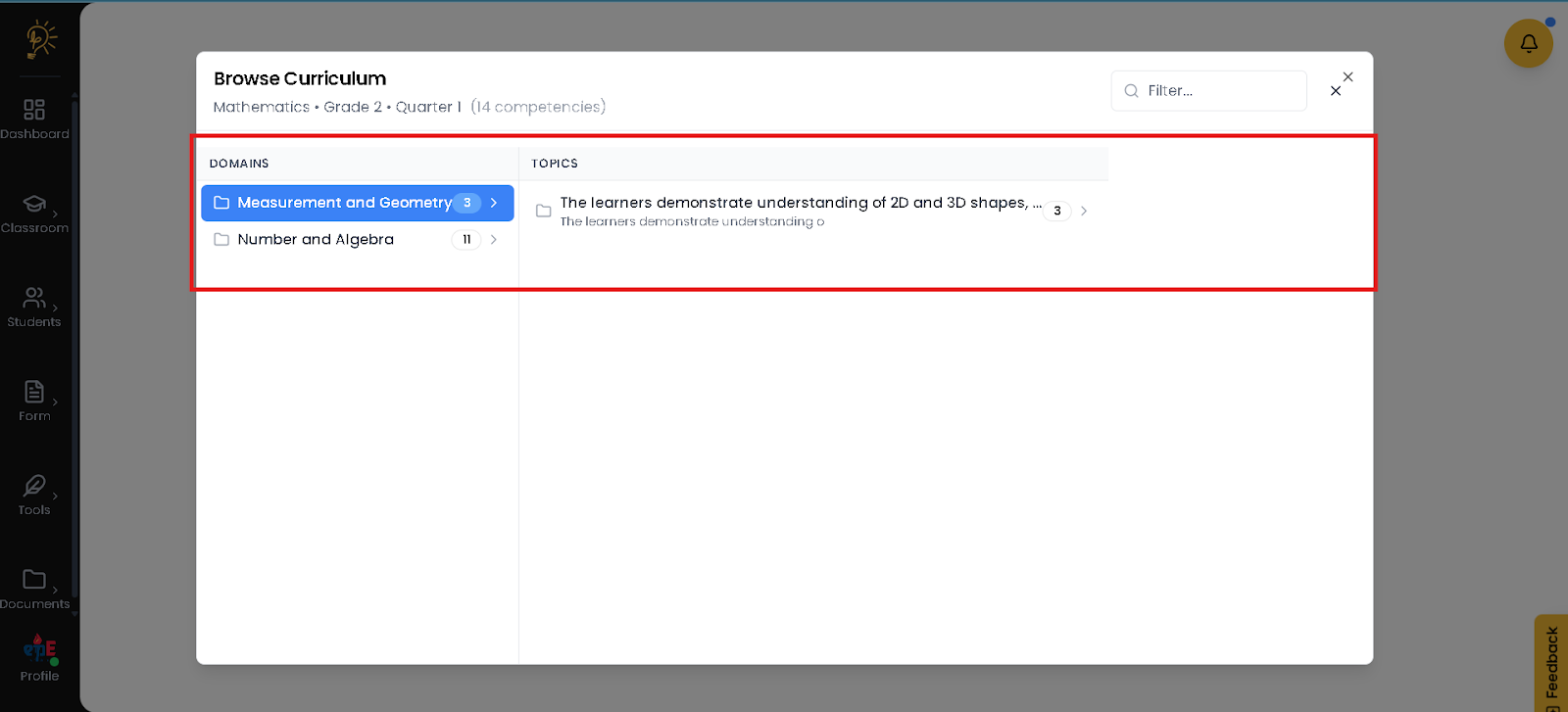1568x712 pixels.
Task: Click the magnifier icon in the Filter box
Action: [1131, 91]
